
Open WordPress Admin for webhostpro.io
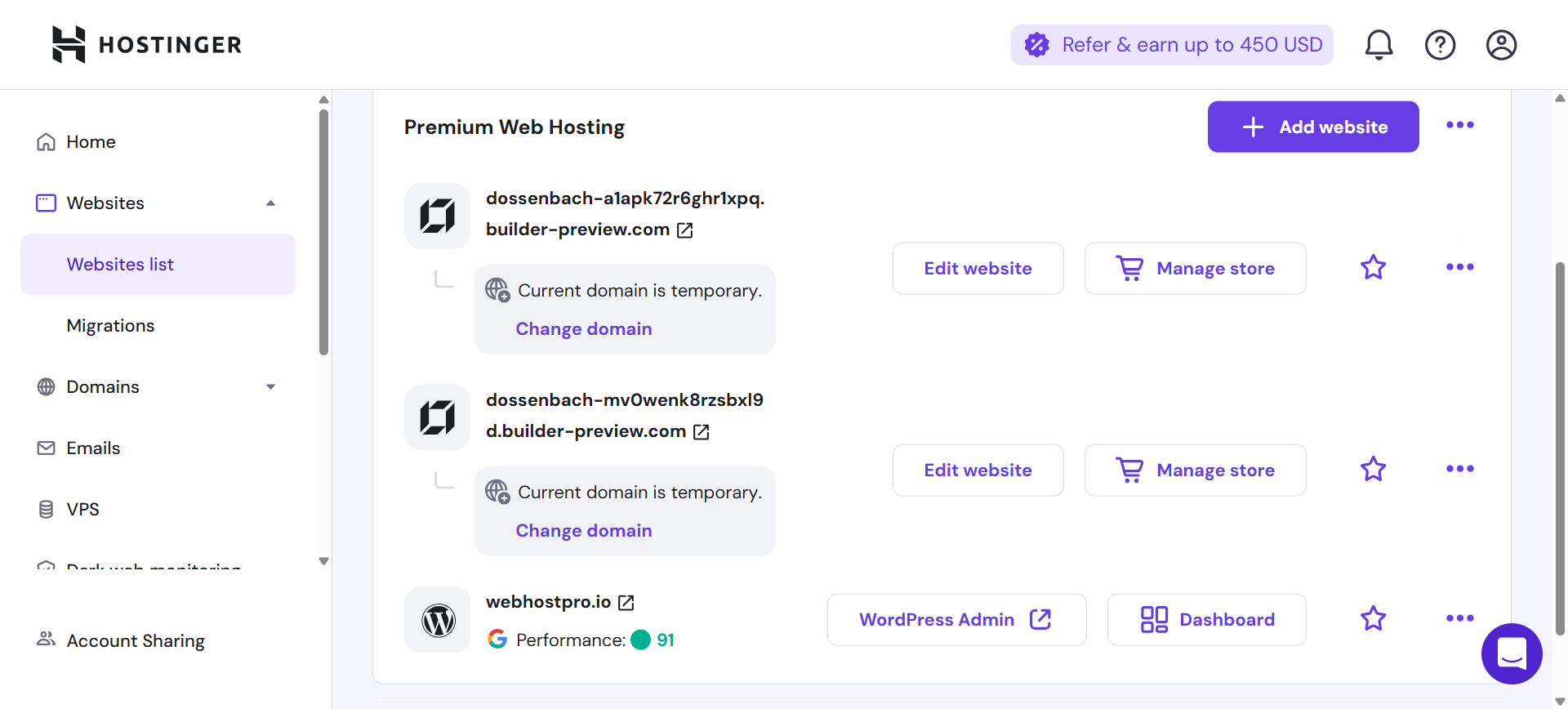[x=956, y=619]
